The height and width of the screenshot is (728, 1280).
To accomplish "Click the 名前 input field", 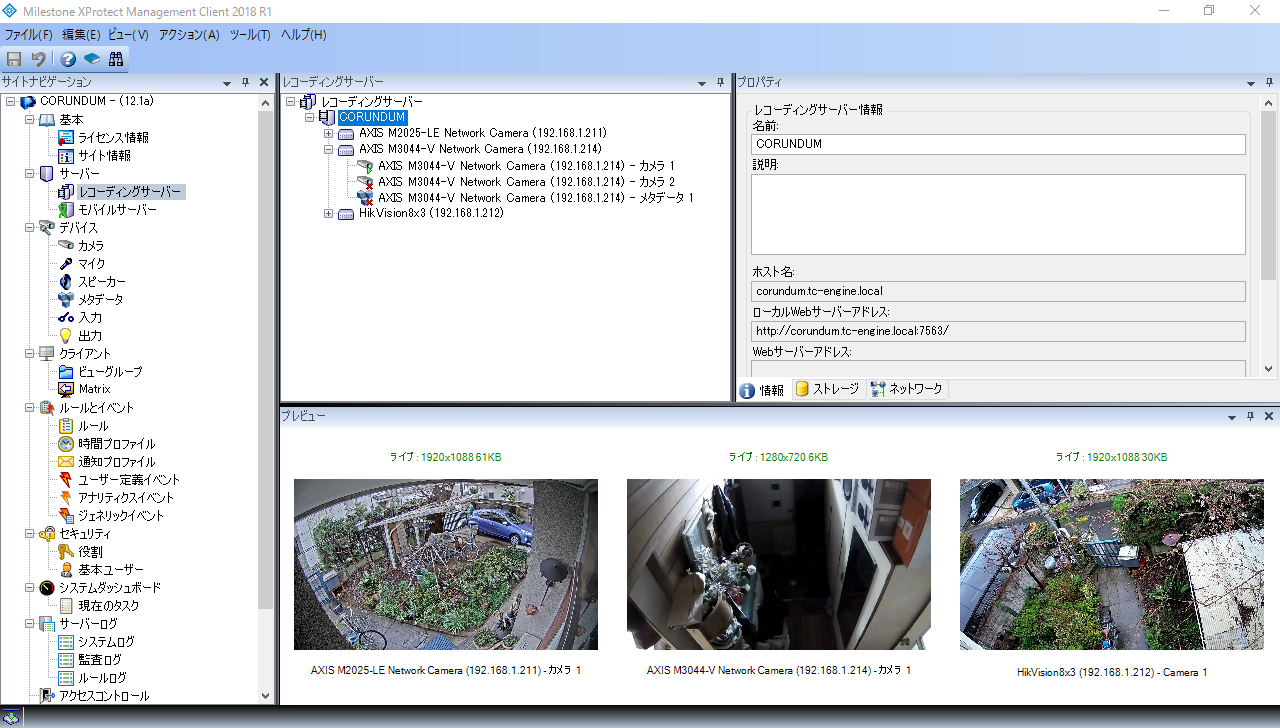I will (x=998, y=144).
